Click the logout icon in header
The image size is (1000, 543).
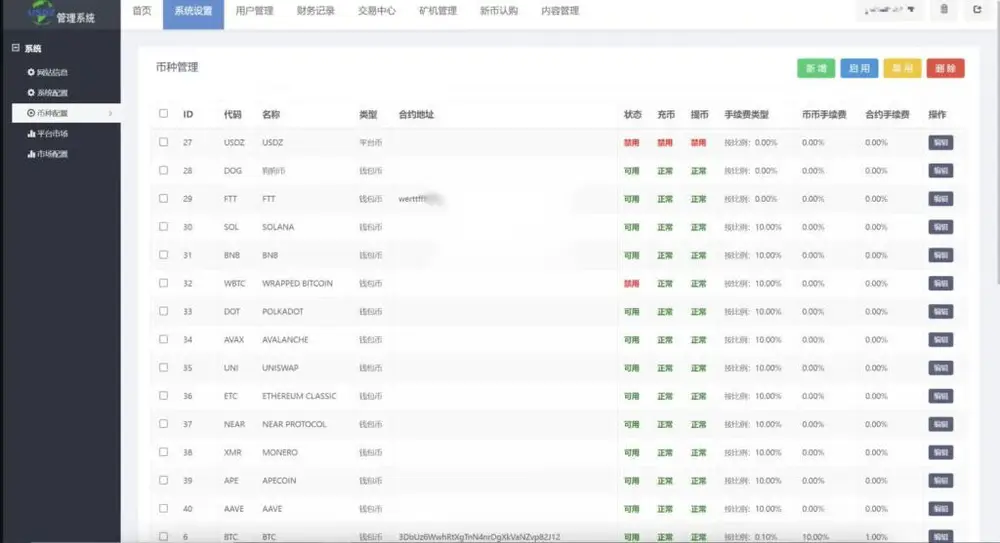pyautogui.click(x=977, y=9)
